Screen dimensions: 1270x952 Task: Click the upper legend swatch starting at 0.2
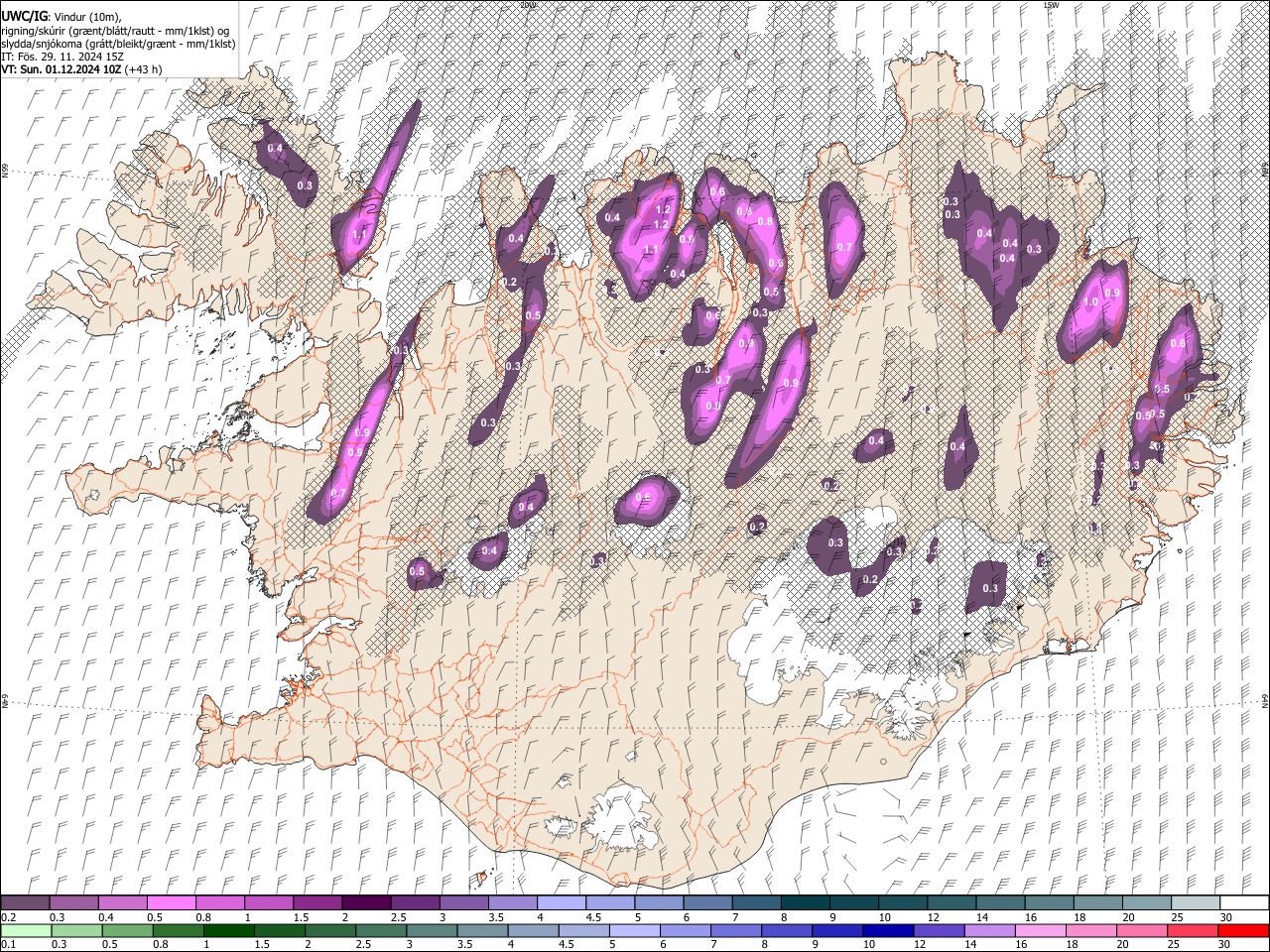click(26, 903)
